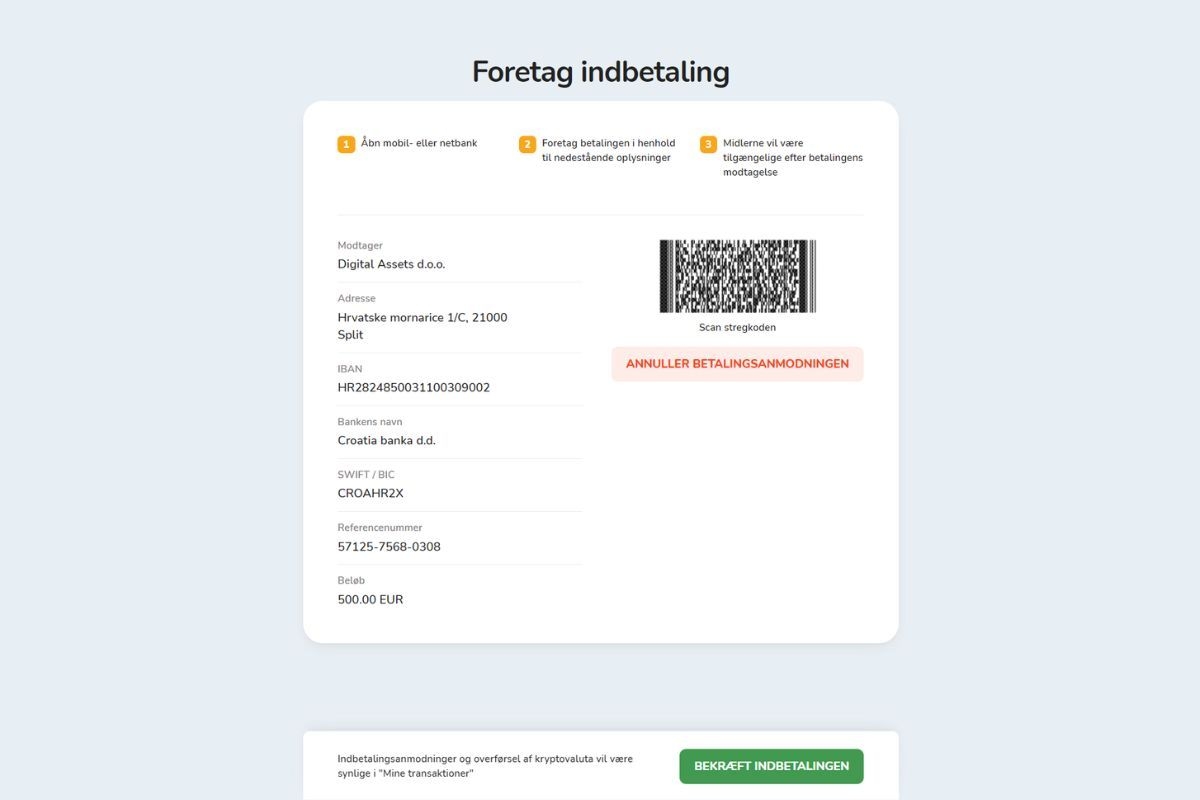Click the address Hrvatske mornarice 1/C
1200x800 pixels.
coord(422,318)
